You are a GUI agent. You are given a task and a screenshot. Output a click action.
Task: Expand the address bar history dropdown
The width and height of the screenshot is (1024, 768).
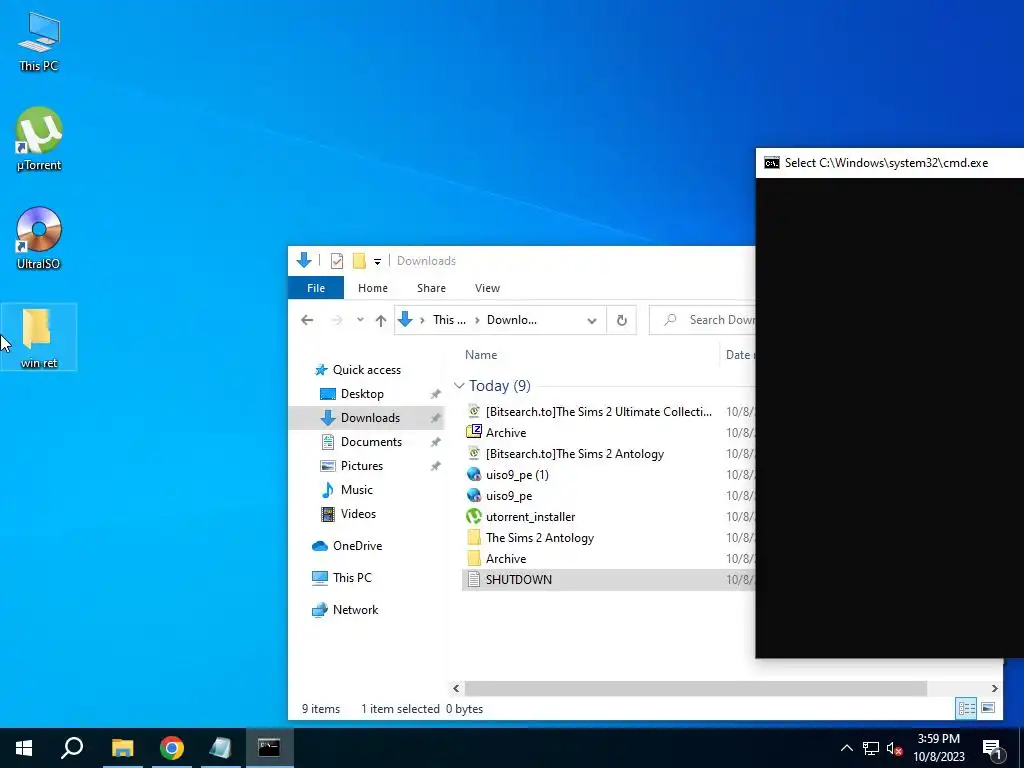coord(592,321)
